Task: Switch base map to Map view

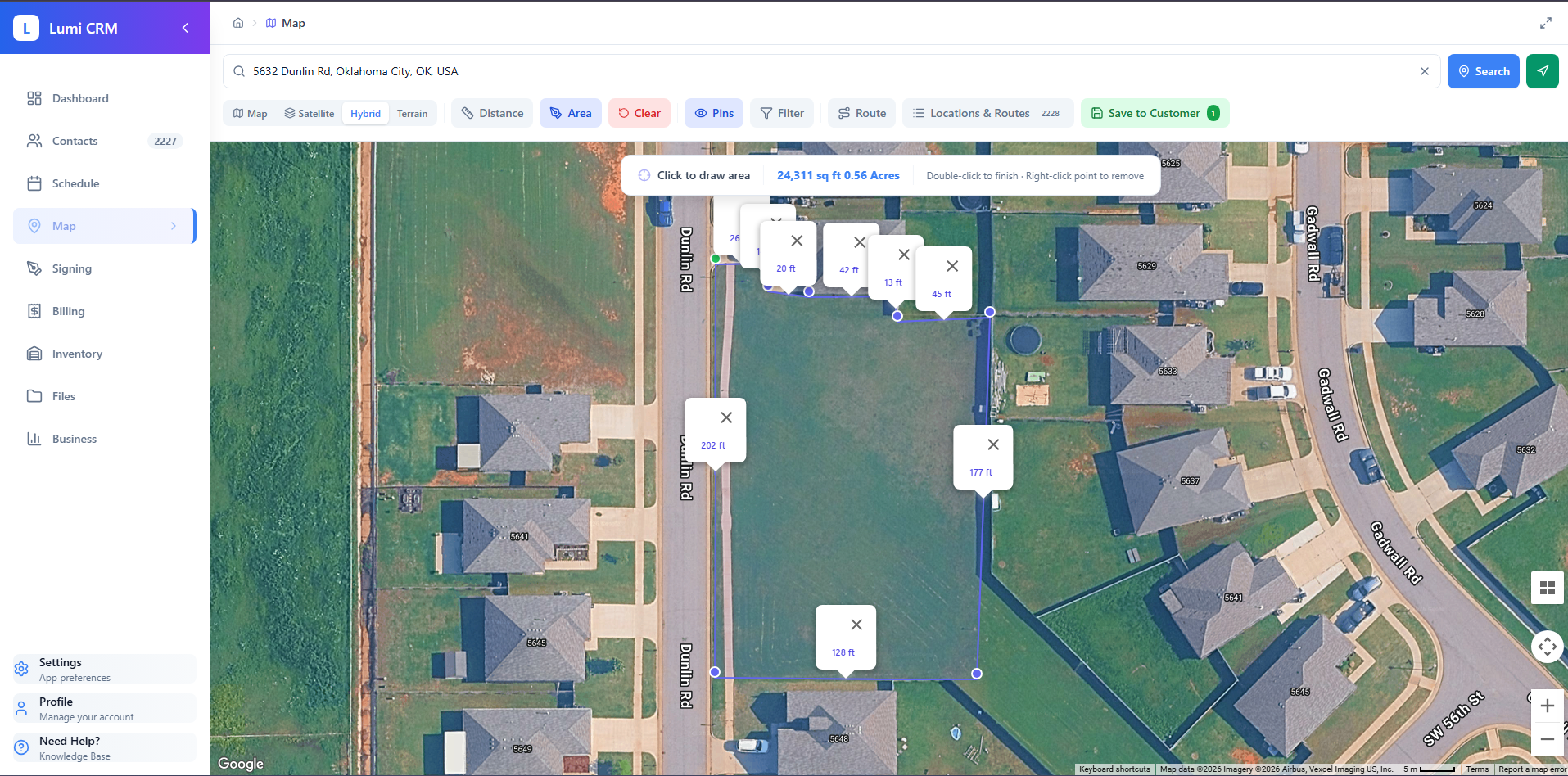Action: (249, 112)
